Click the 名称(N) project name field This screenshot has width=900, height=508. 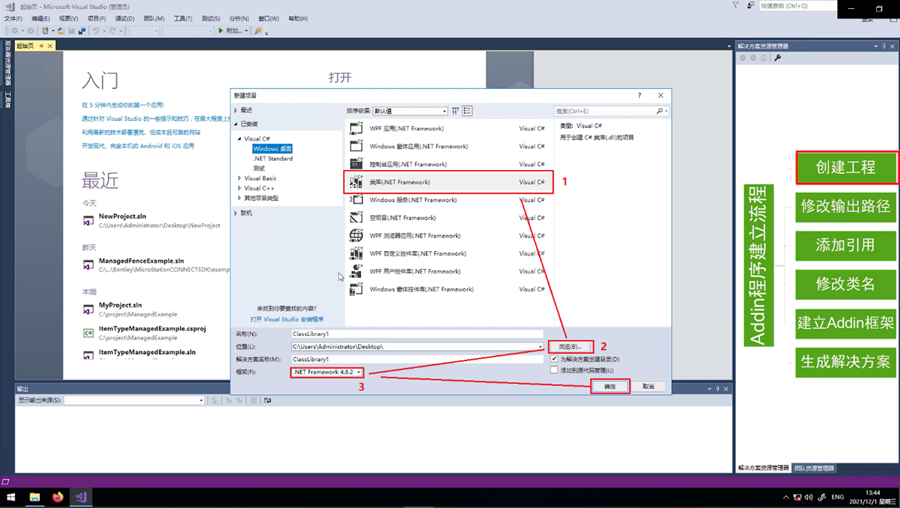click(417, 334)
